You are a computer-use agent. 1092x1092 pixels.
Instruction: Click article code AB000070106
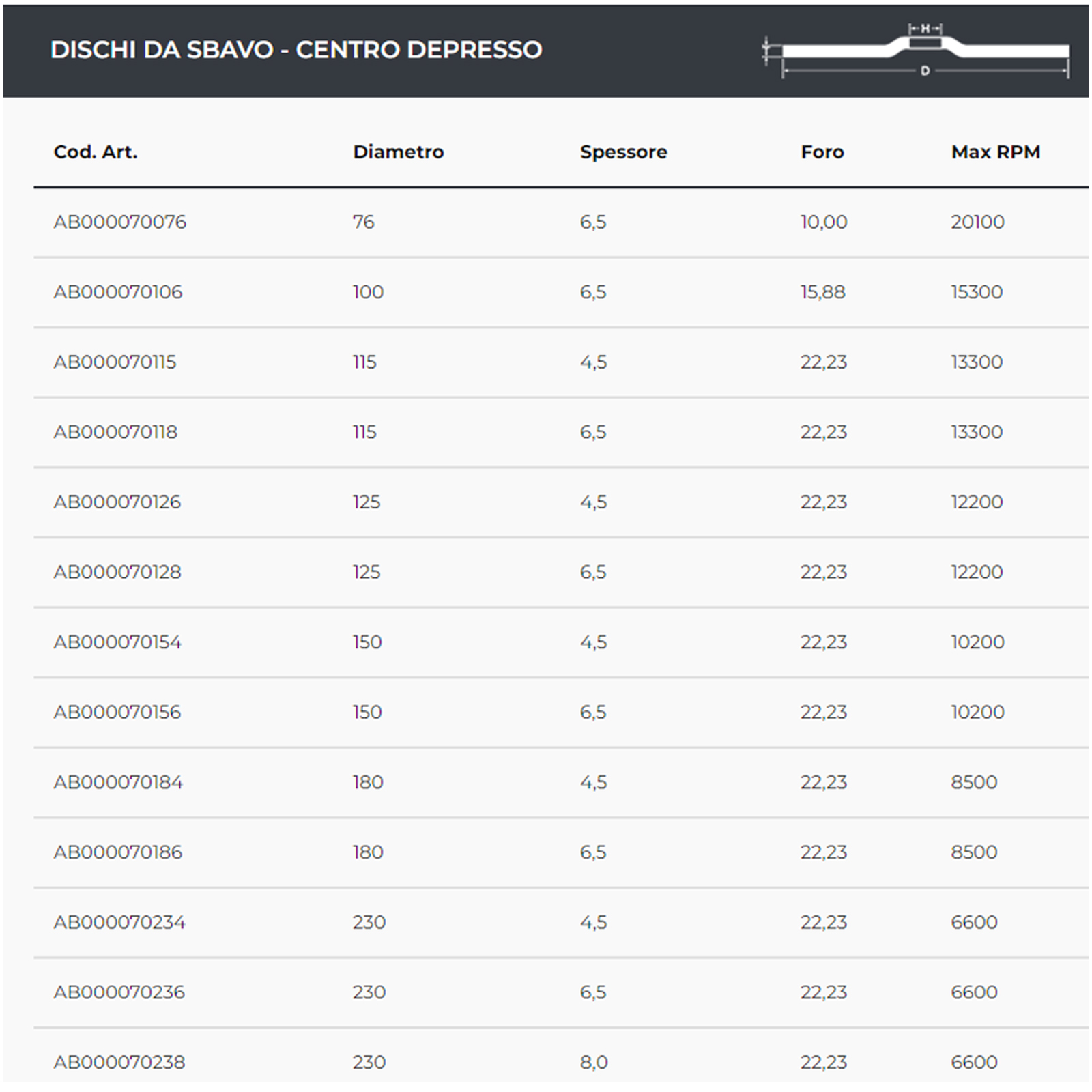click(x=118, y=292)
